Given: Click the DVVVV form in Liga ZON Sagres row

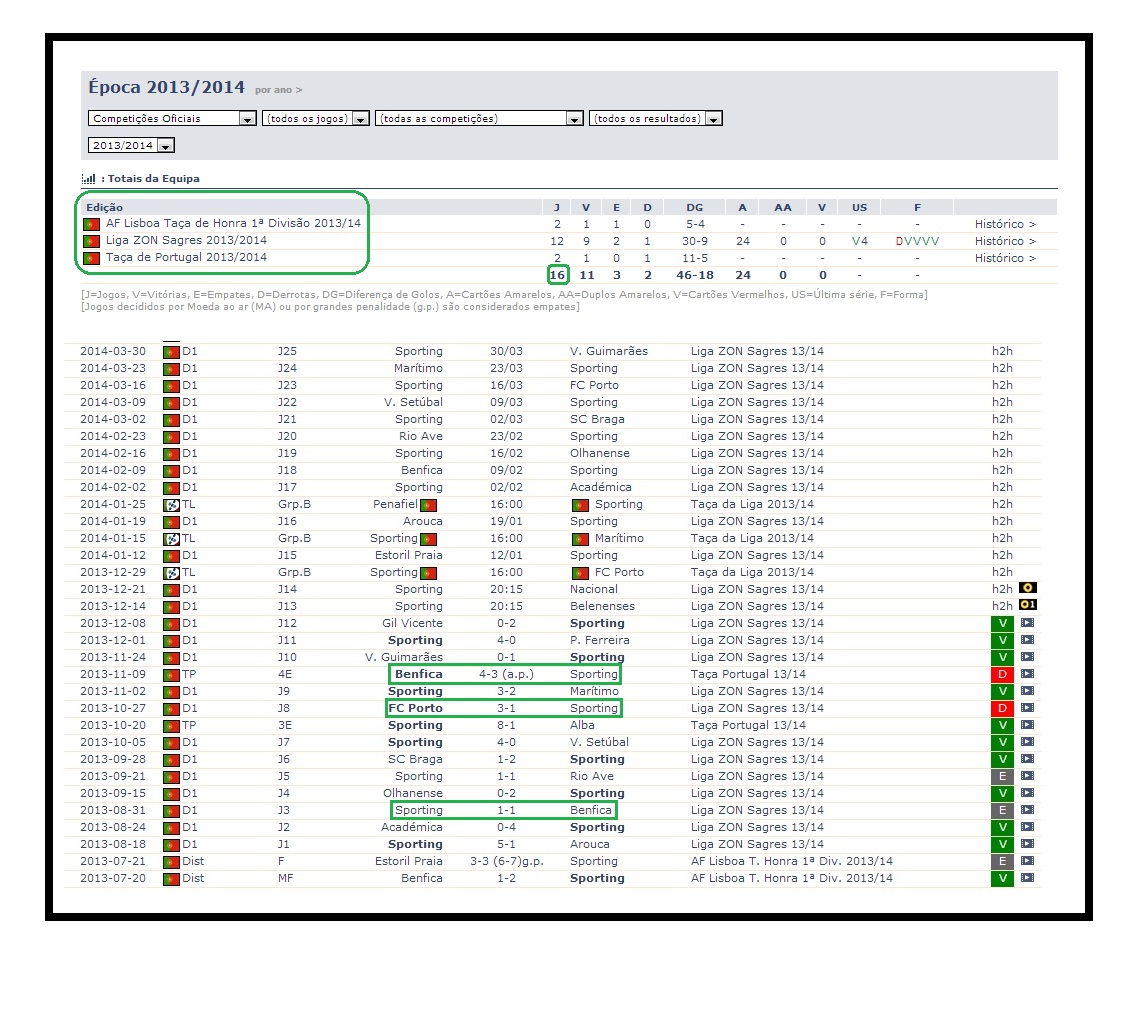Looking at the screenshot, I should point(918,241).
